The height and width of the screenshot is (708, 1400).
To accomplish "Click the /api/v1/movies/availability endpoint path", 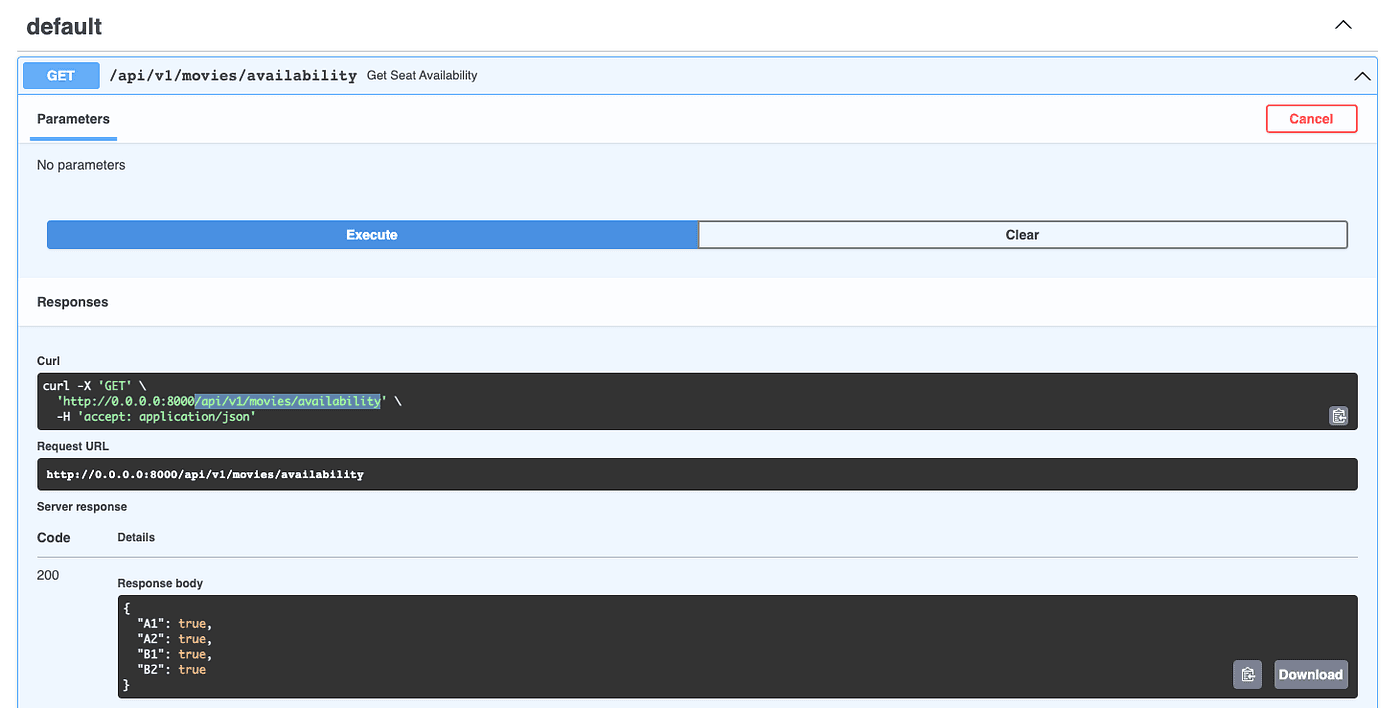I will point(233,75).
